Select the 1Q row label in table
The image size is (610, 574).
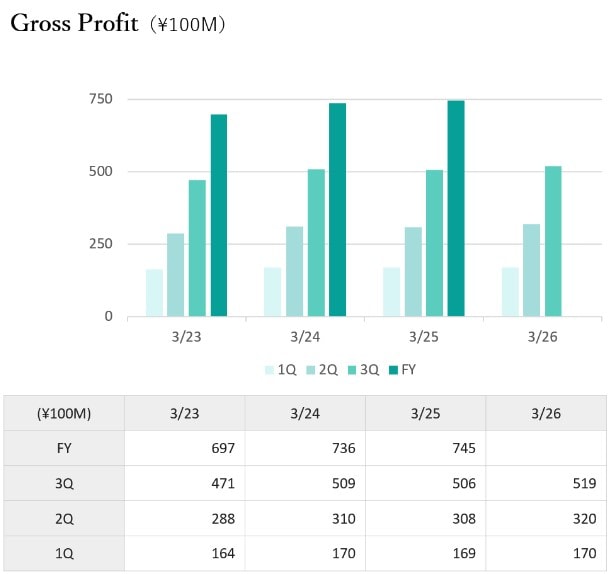click(x=64, y=553)
